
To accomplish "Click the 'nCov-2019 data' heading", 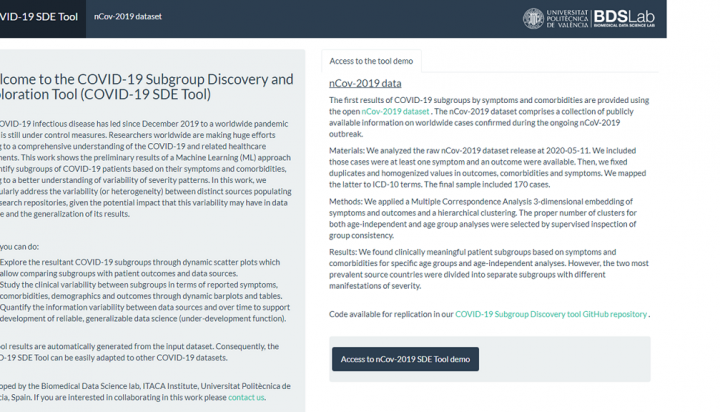I will point(365,83).
